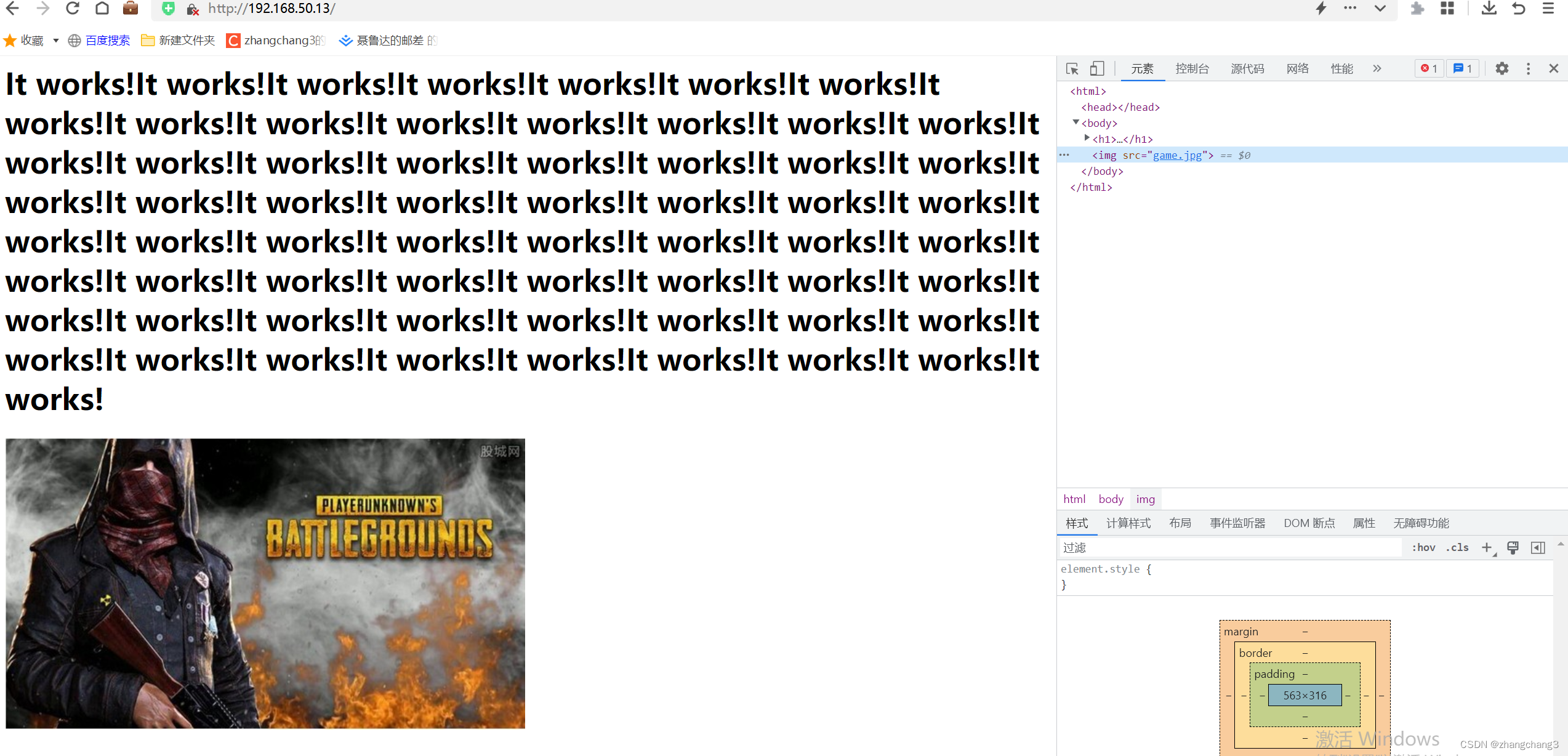This screenshot has width=1568, height=756.
Task: Select html in the breadcrumb bar
Action: click(1074, 499)
